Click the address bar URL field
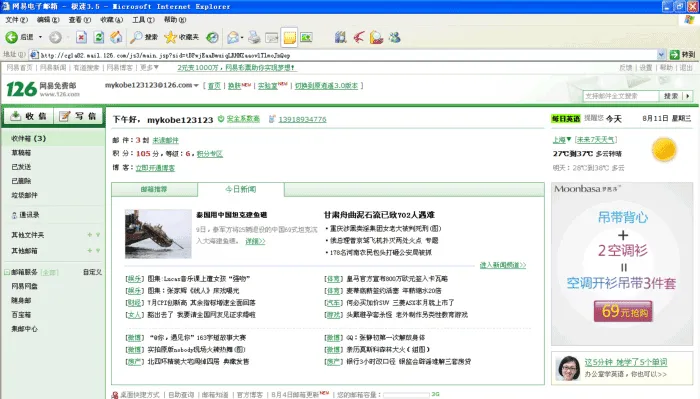The height and width of the screenshot is (399, 700). coord(348,55)
